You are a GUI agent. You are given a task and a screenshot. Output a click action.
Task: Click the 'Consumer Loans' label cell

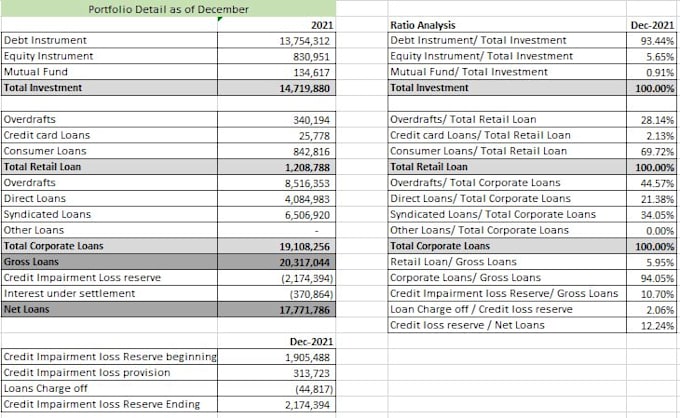(109, 151)
